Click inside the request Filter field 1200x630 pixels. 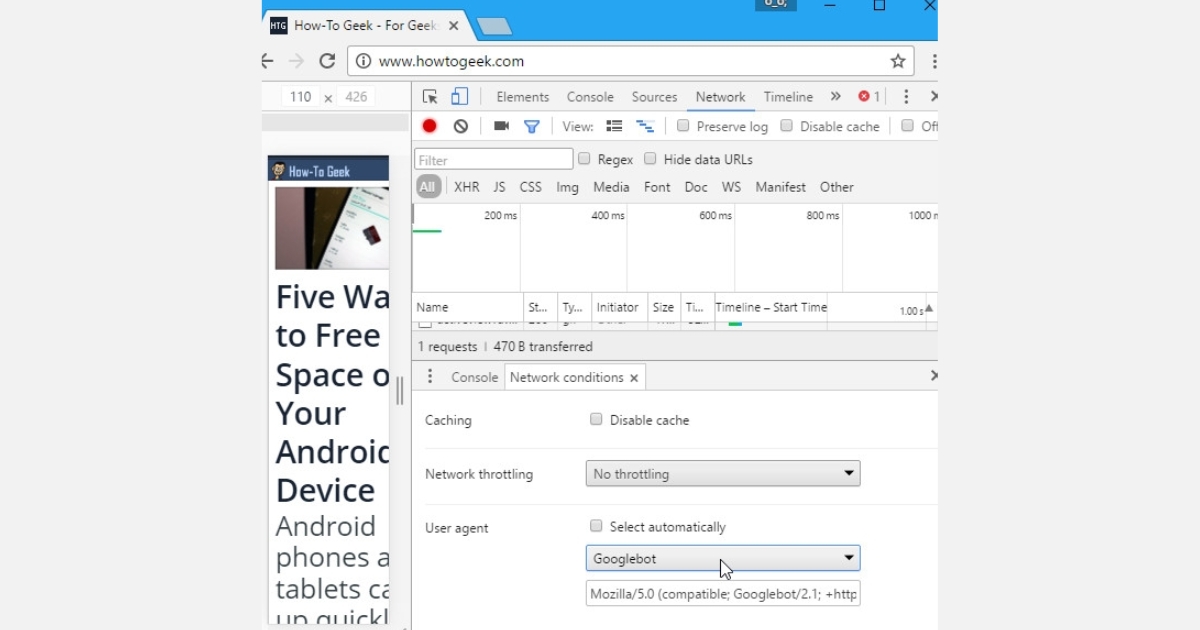pos(492,158)
